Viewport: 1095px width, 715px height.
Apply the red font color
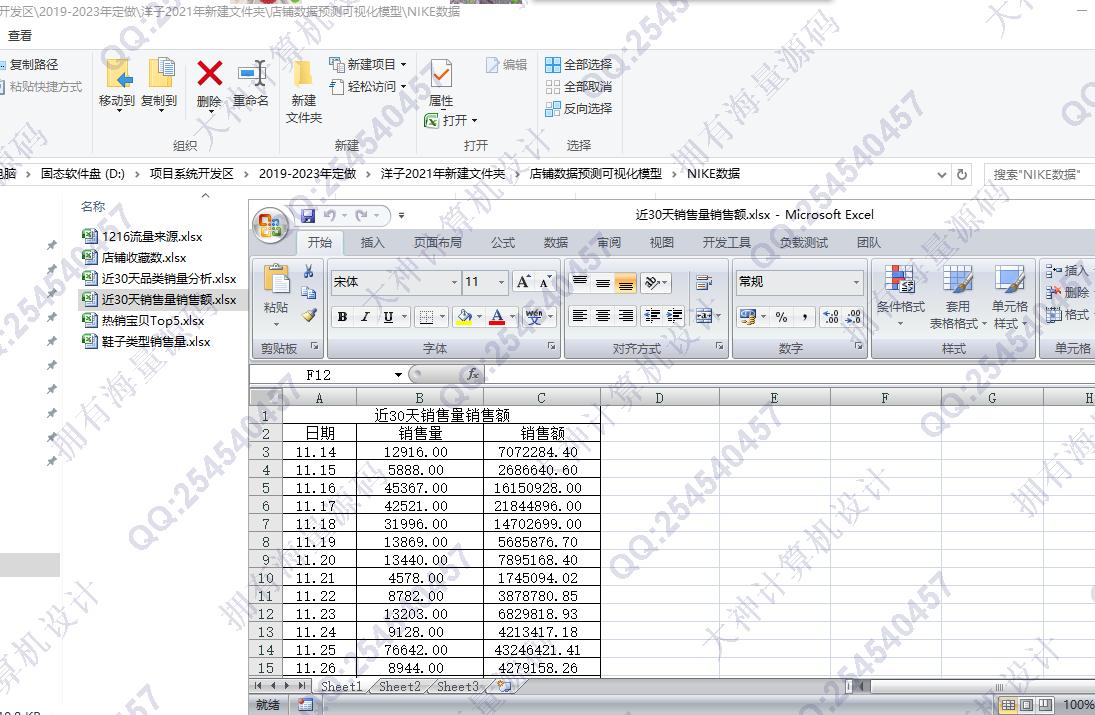(x=497, y=317)
